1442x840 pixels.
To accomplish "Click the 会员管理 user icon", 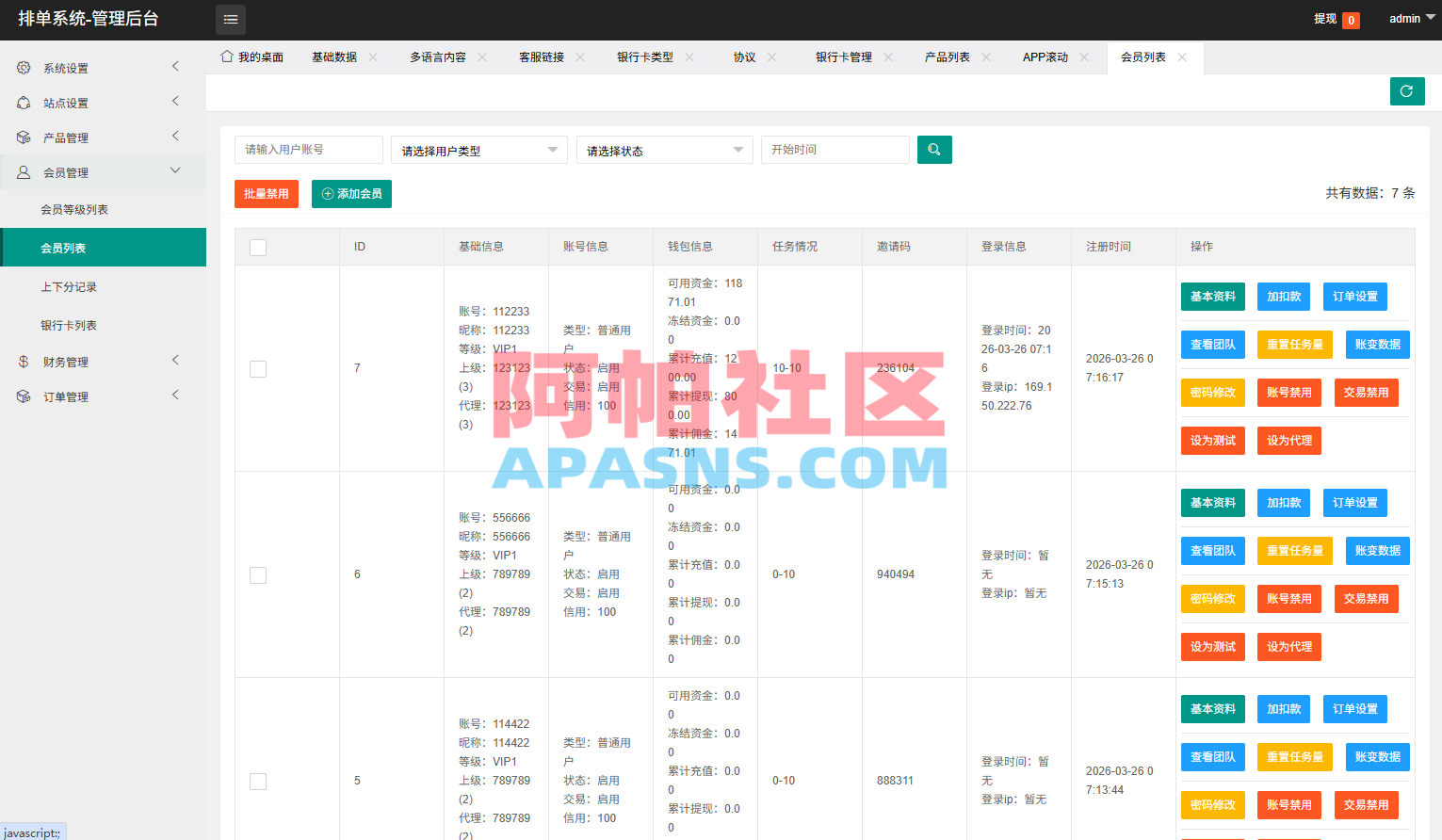I will click(x=24, y=172).
